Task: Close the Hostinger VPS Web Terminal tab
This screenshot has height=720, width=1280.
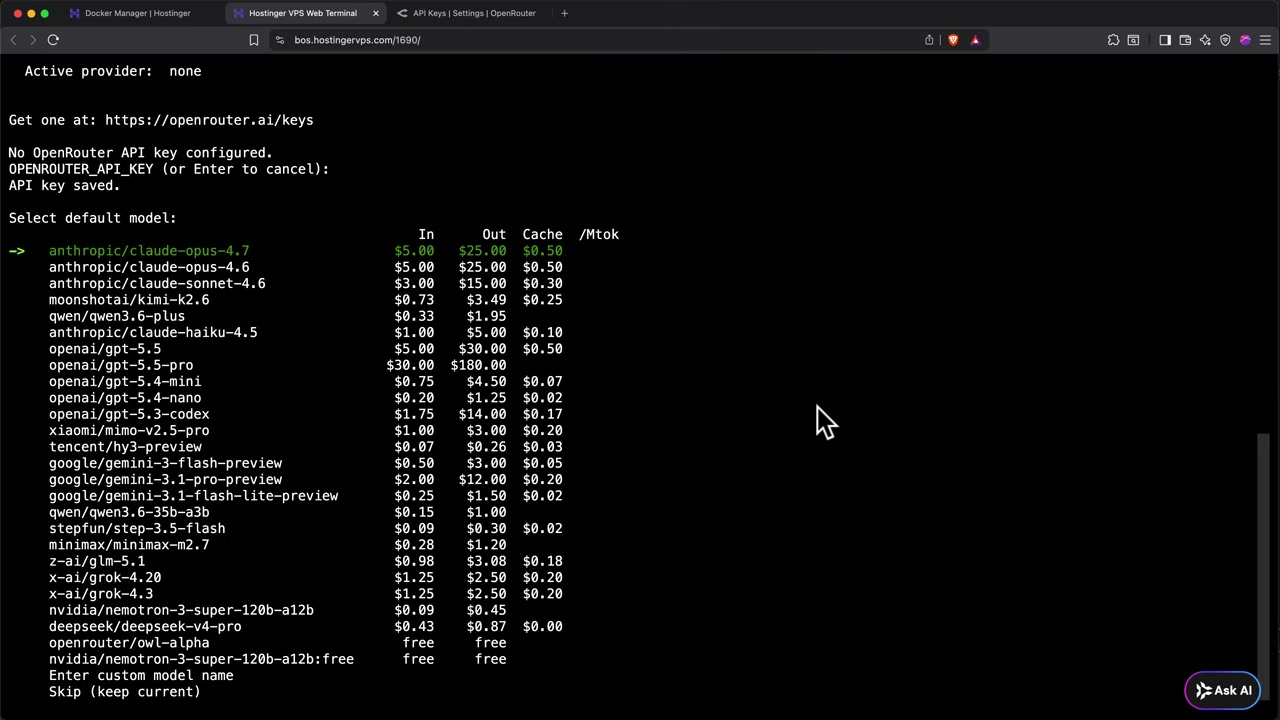Action: (376, 13)
